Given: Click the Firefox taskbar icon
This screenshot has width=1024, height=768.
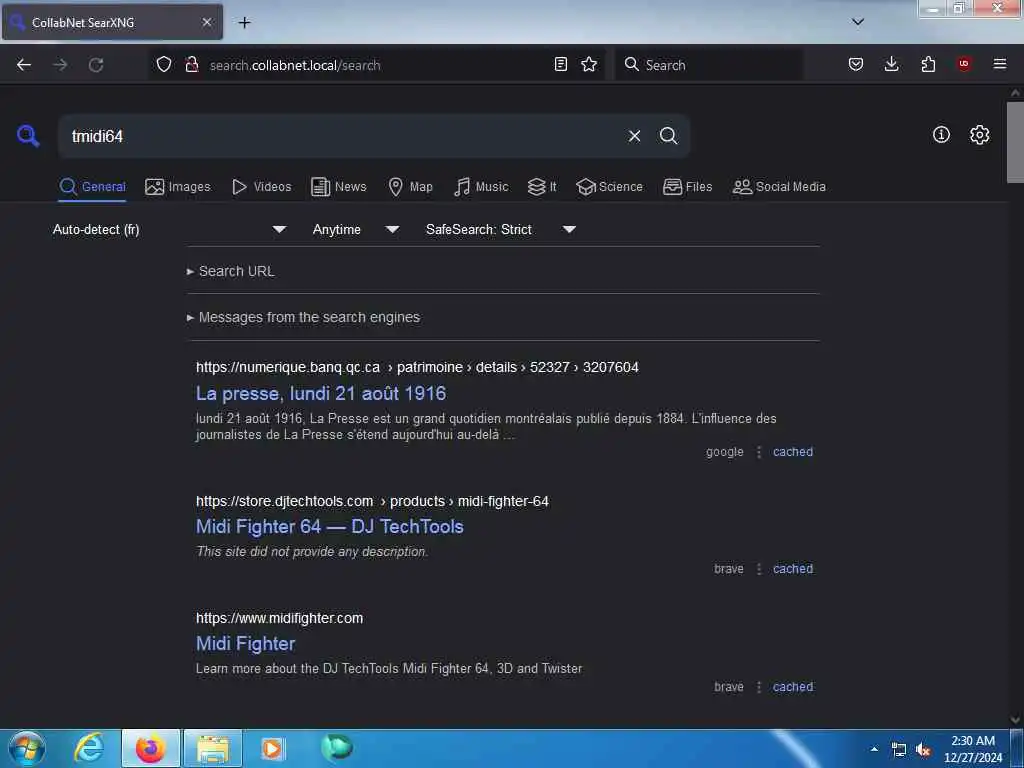Looking at the screenshot, I should coord(150,748).
